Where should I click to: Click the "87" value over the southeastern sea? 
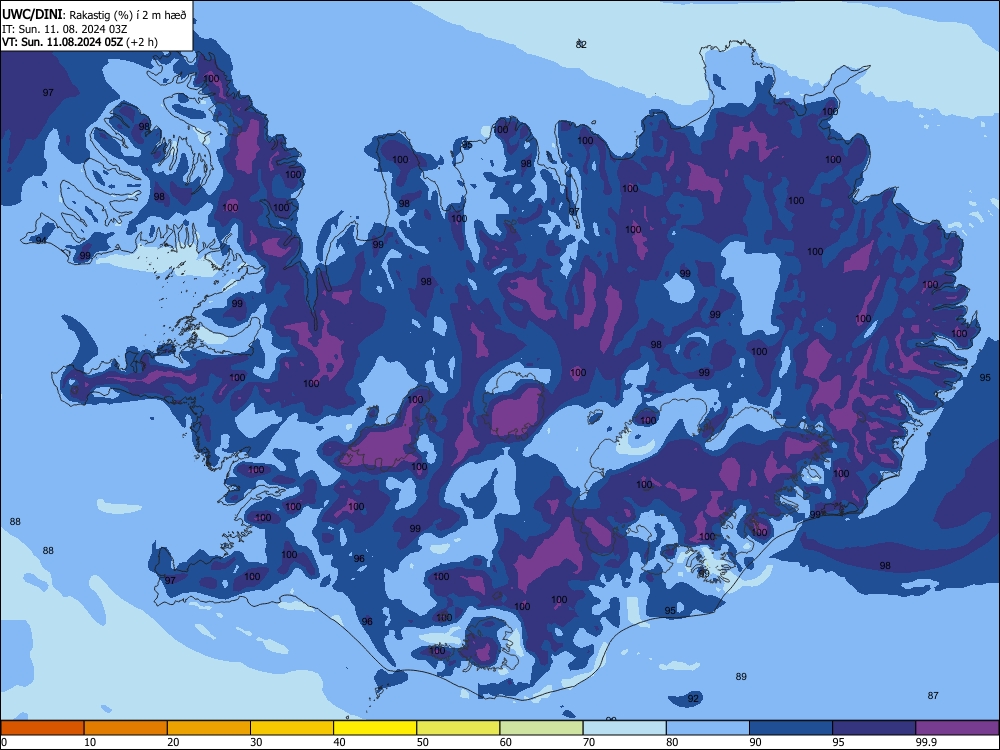point(933,696)
